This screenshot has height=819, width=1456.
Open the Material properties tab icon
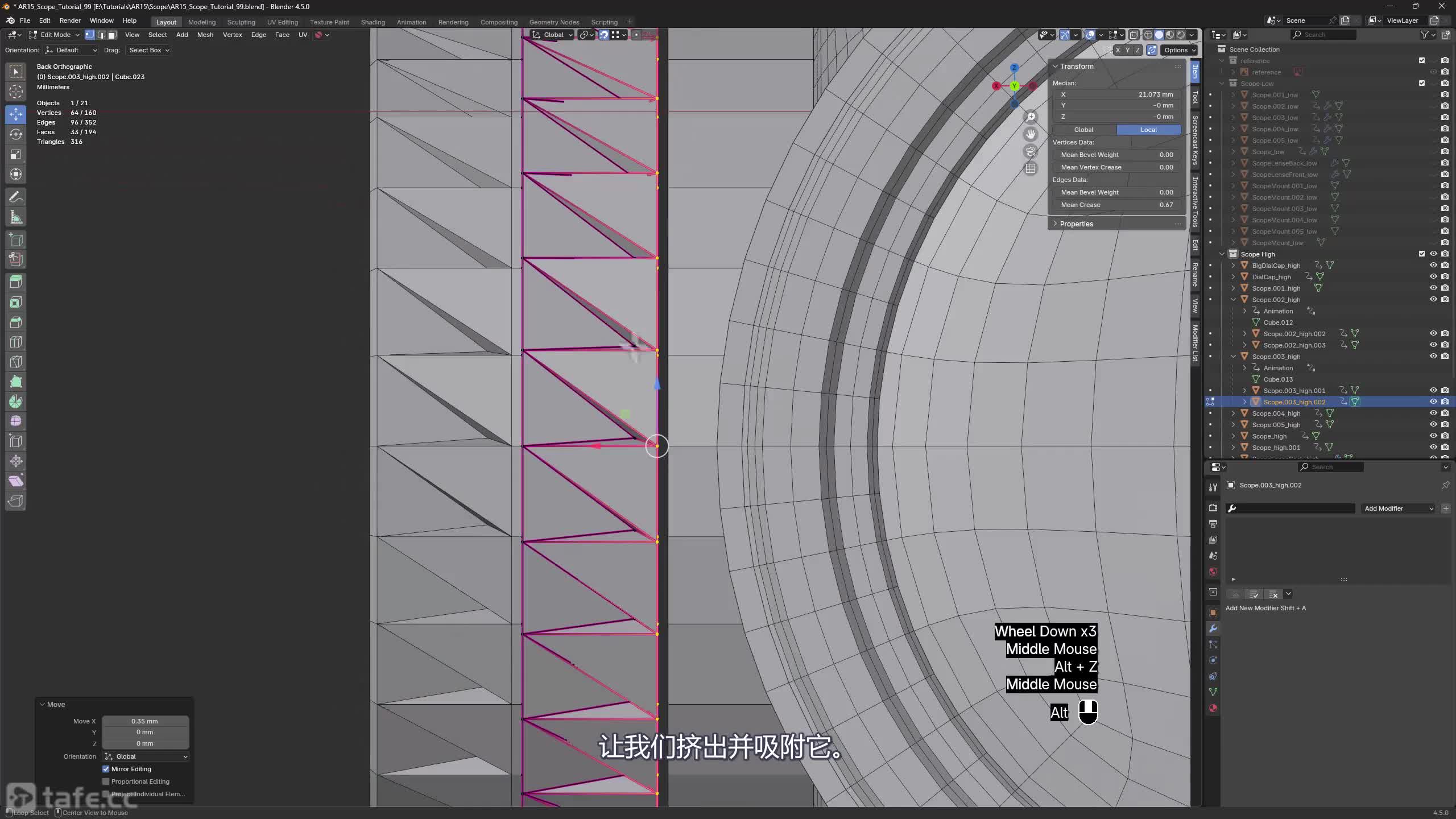(x=1213, y=708)
